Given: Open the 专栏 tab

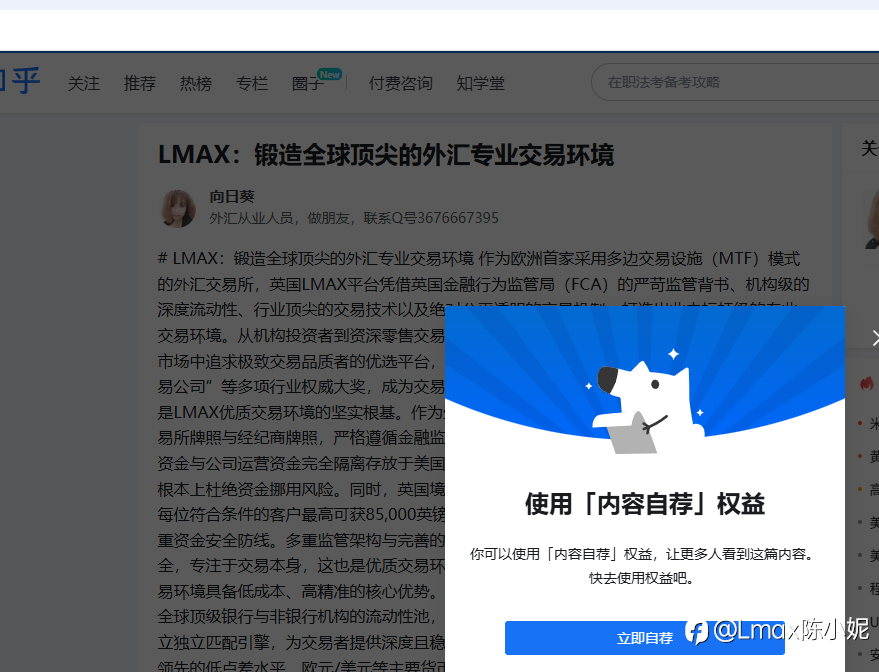Looking at the screenshot, I should (x=252, y=84).
